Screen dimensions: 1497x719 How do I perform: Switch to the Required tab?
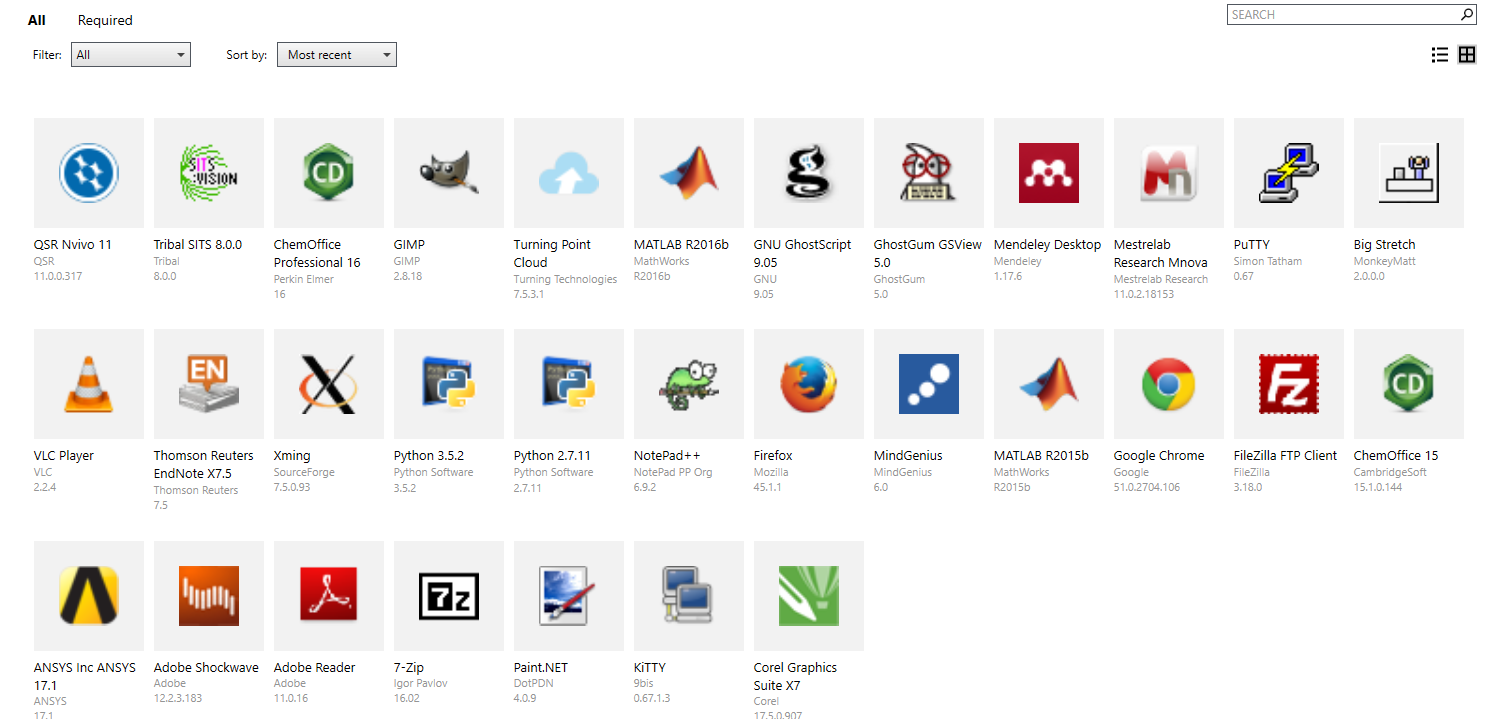(x=105, y=20)
